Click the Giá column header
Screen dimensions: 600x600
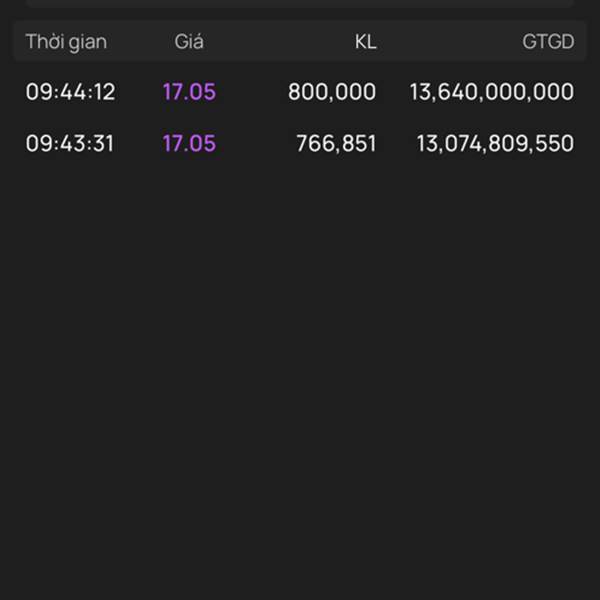[x=189, y=42]
